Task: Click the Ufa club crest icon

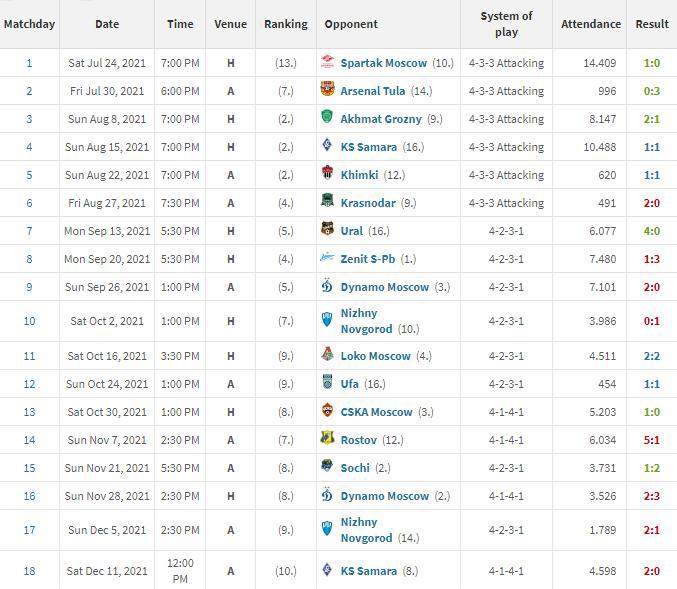Action: (328, 384)
